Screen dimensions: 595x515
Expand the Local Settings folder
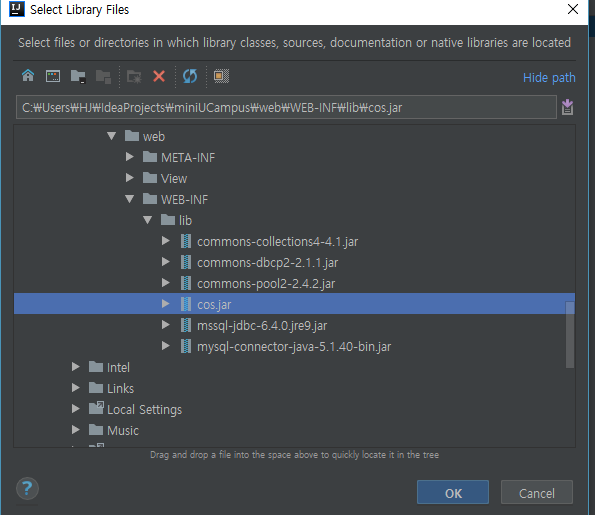point(76,408)
